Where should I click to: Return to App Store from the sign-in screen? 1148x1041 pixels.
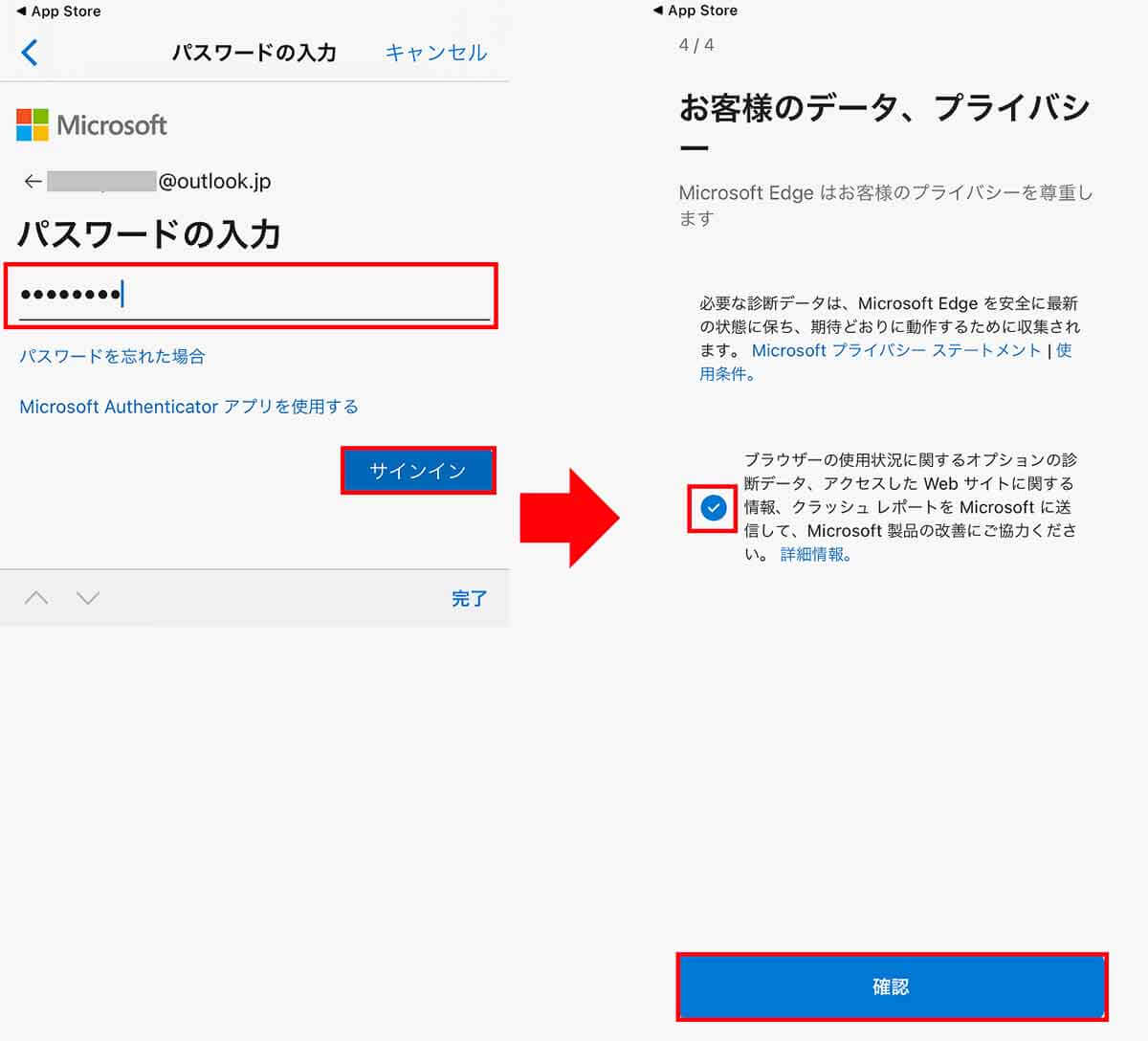coord(57,11)
